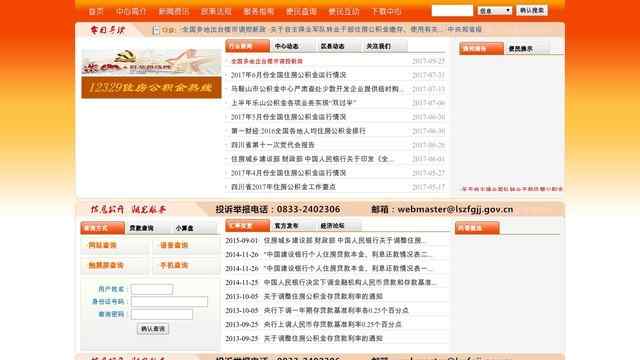Viewport: 640px width, 360px height.
Task: Open the 2013-09-25 关于调整住房公积金存贷款利率 notice
Action: pos(323,338)
